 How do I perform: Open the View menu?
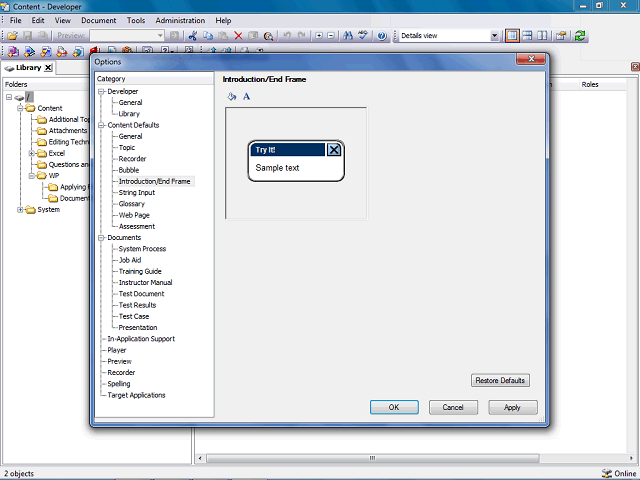click(x=62, y=20)
